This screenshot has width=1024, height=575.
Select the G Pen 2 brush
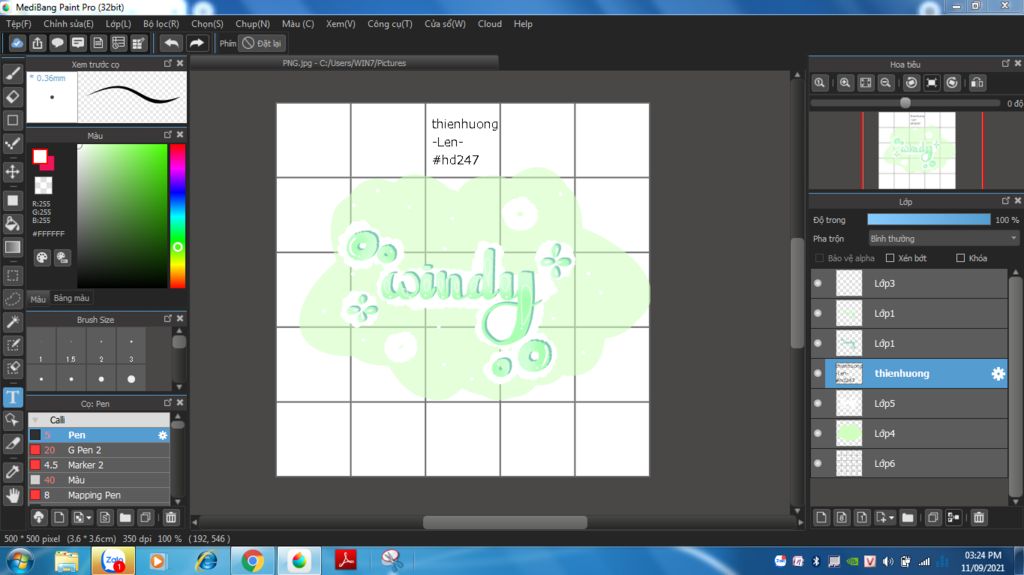pyautogui.click(x=99, y=450)
